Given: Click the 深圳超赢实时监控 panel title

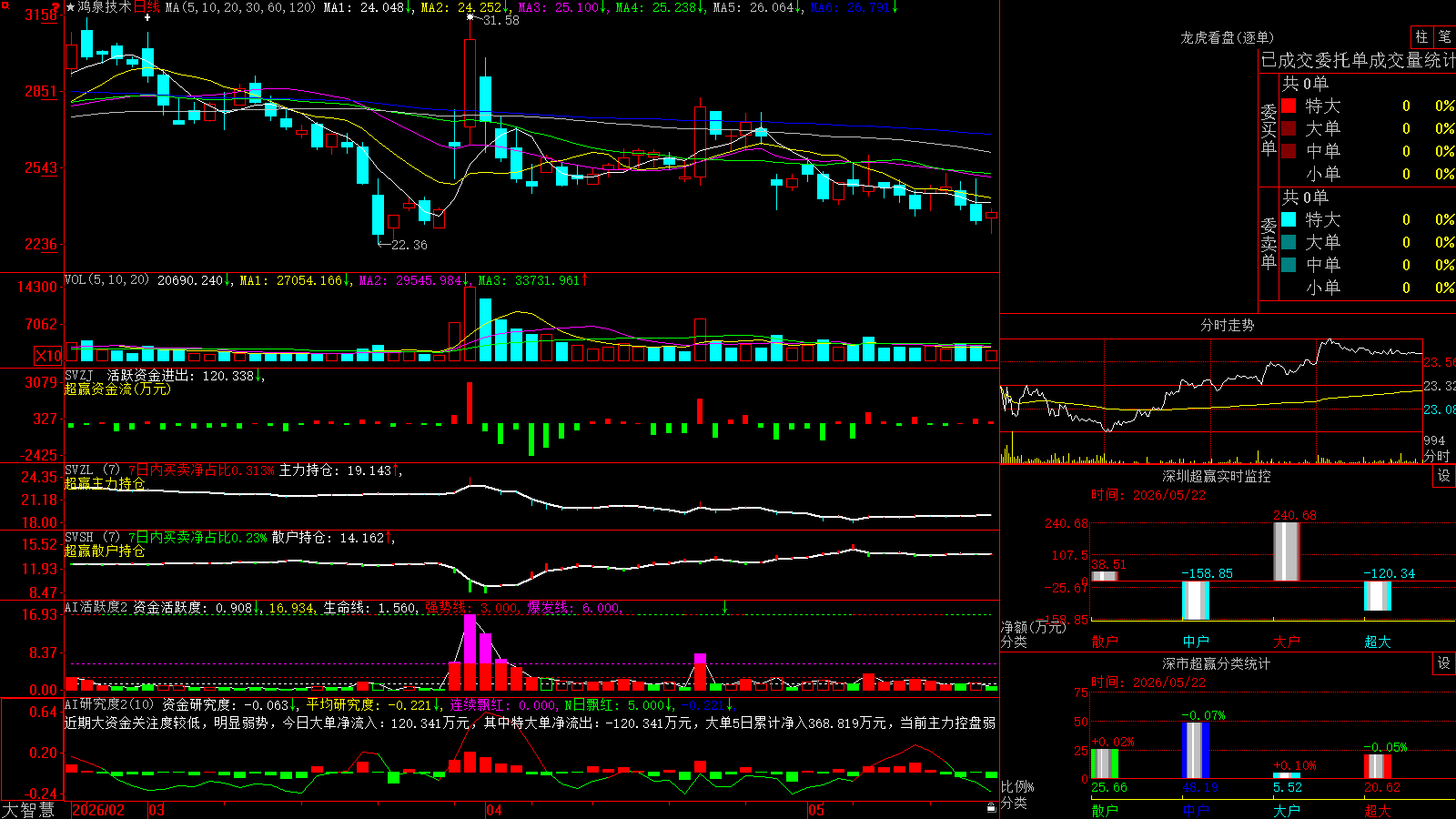Looking at the screenshot, I should click(1217, 476).
